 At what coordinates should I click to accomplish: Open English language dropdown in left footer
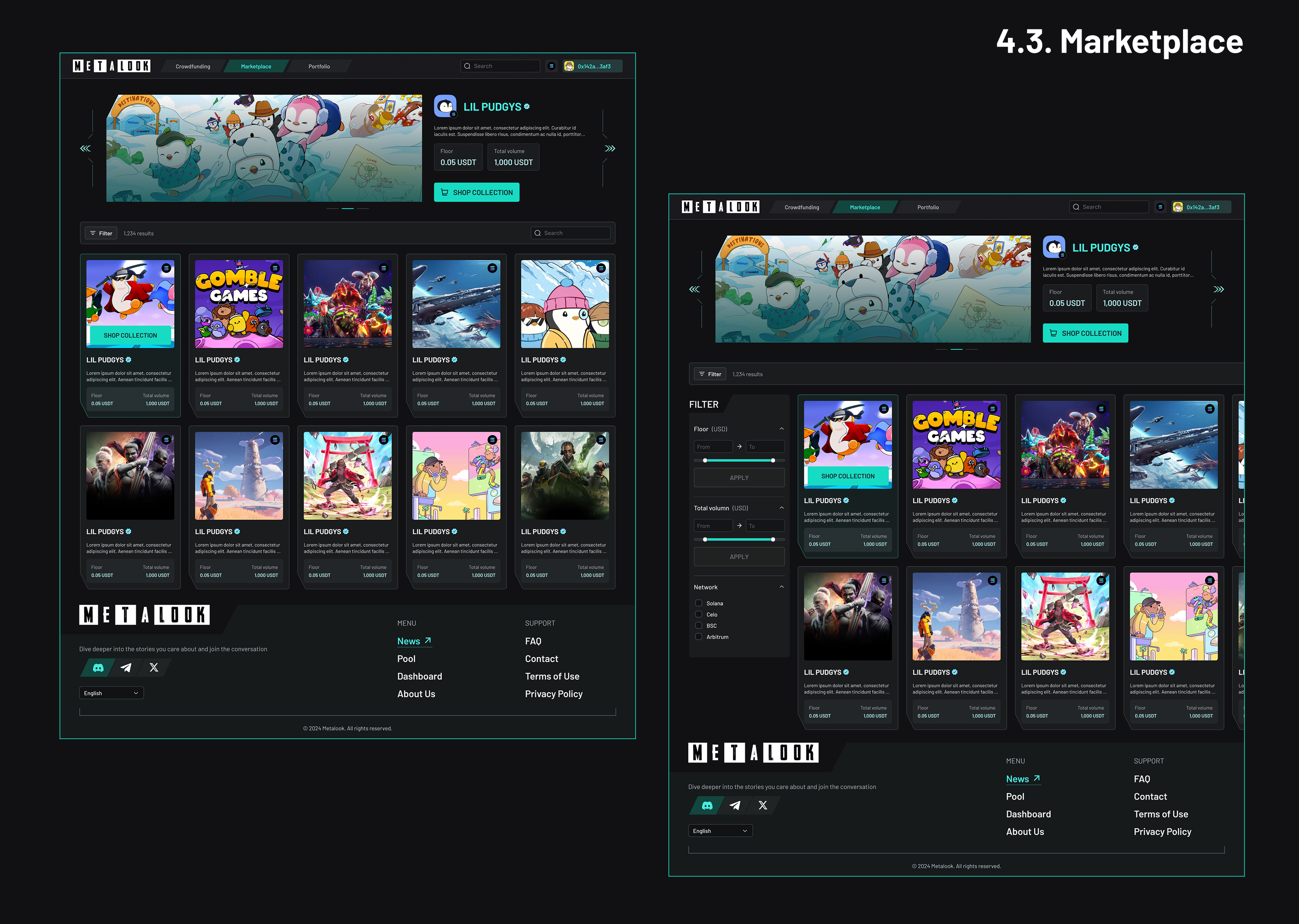pos(111,693)
